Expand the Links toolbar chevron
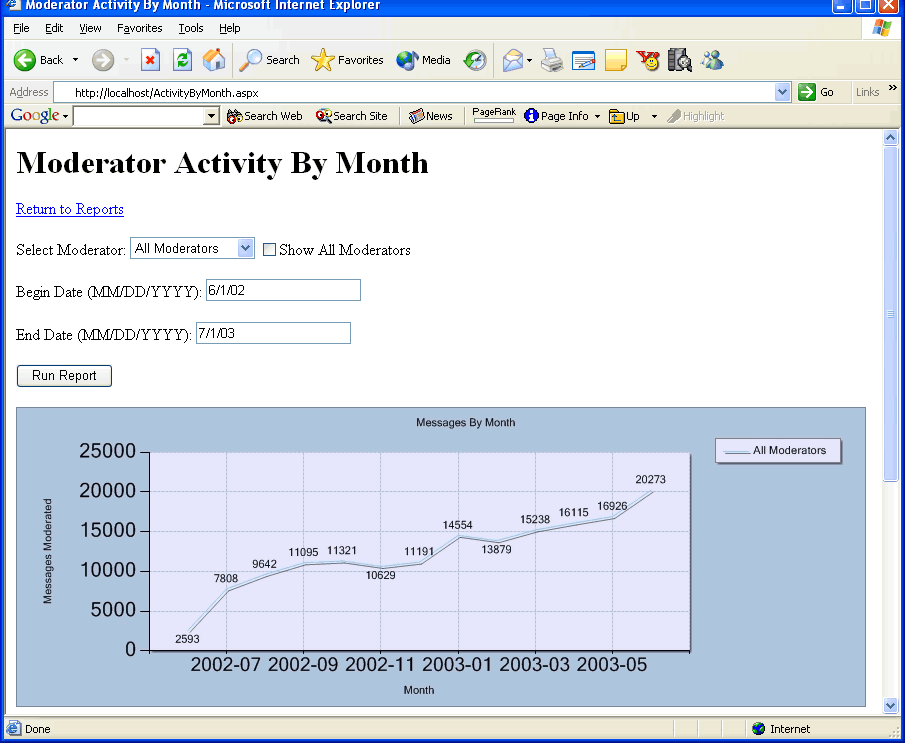This screenshot has width=905, height=743. [x=893, y=88]
